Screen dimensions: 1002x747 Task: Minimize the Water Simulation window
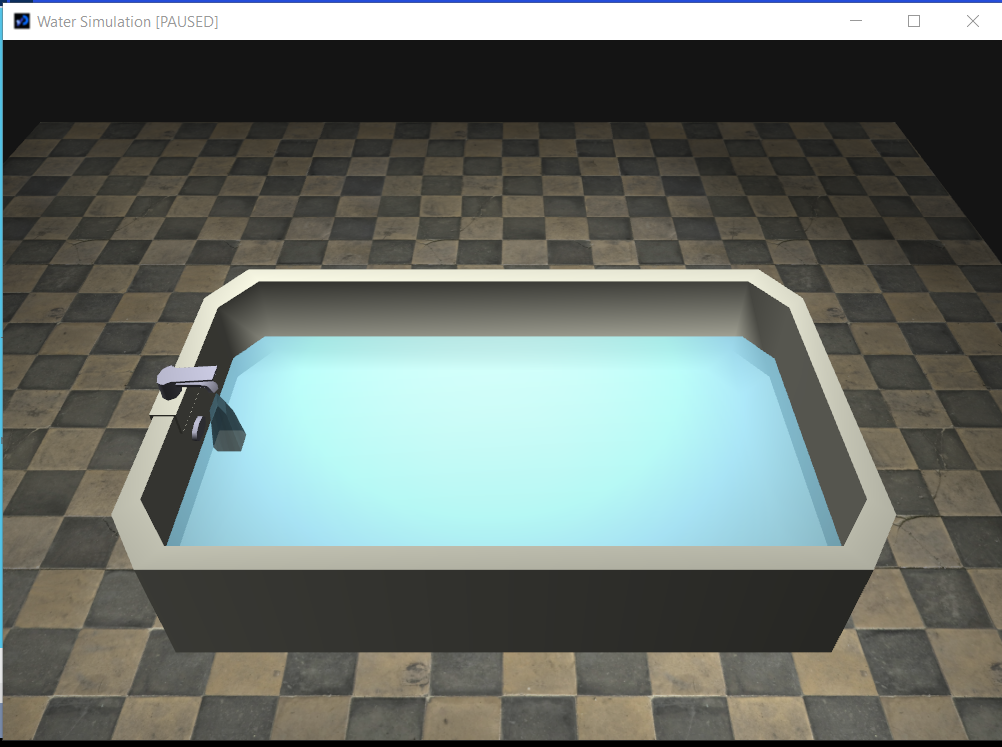[x=856, y=21]
